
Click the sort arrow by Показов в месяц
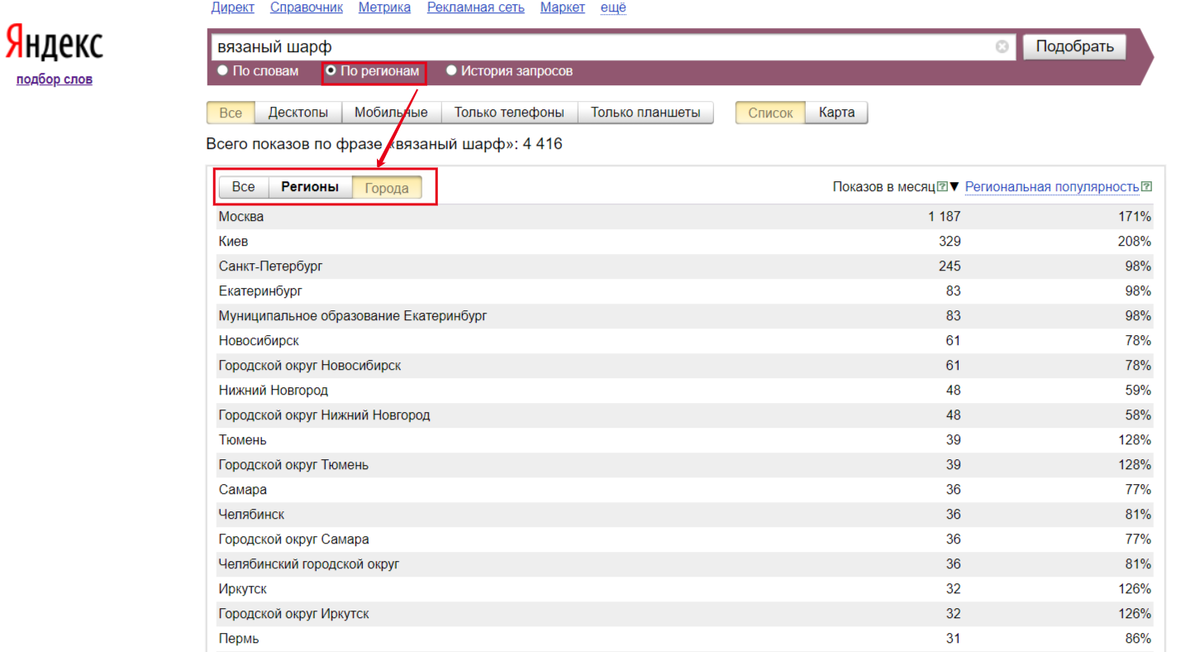coord(954,187)
